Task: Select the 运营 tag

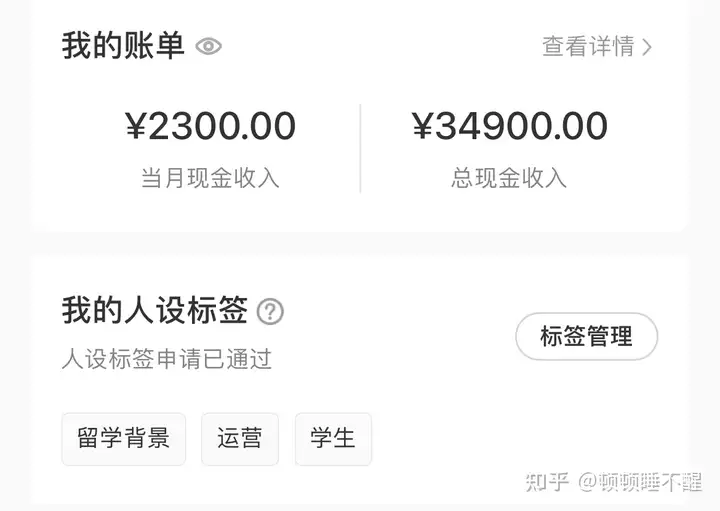Action: pyautogui.click(x=240, y=439)
